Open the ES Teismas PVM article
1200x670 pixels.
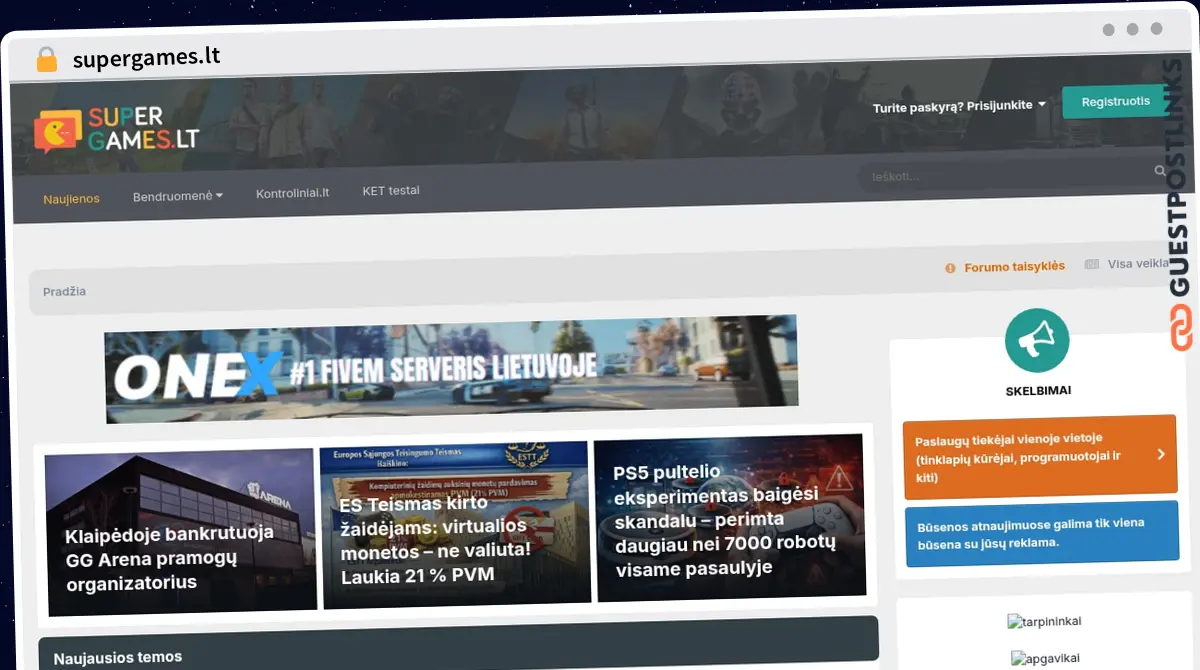click(x=455, y=524)
